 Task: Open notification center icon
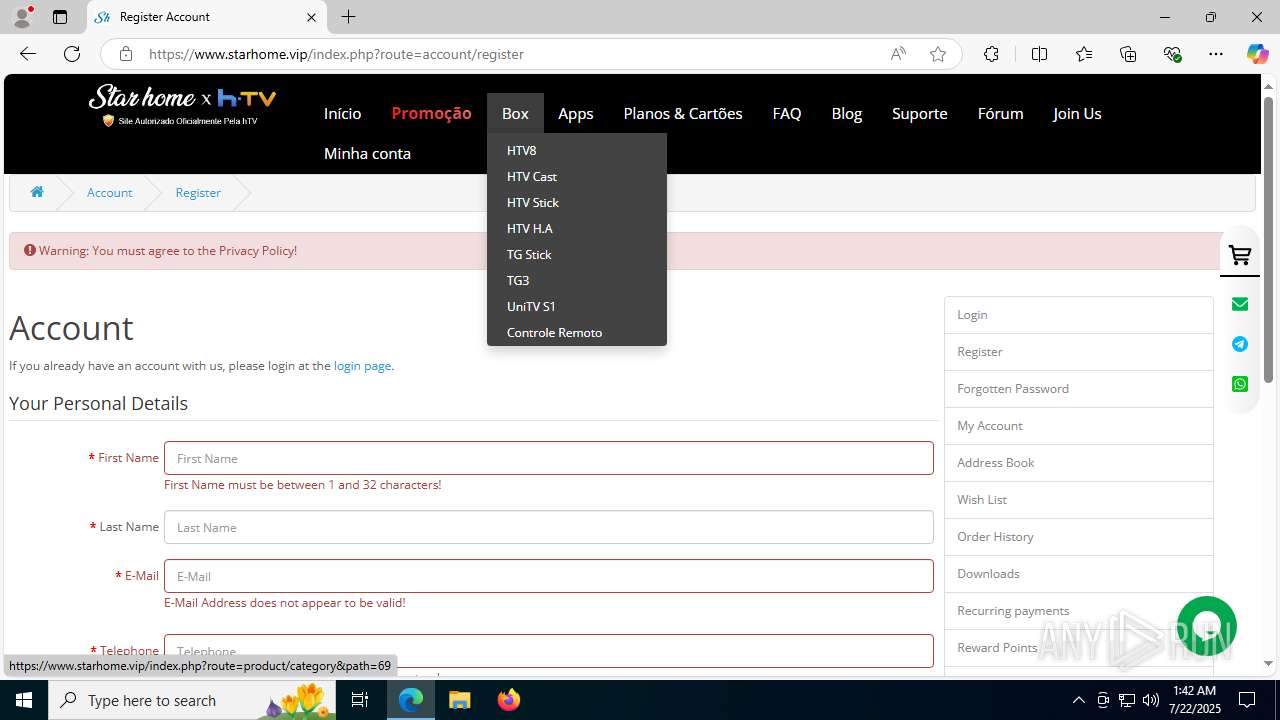point(1247,700)
